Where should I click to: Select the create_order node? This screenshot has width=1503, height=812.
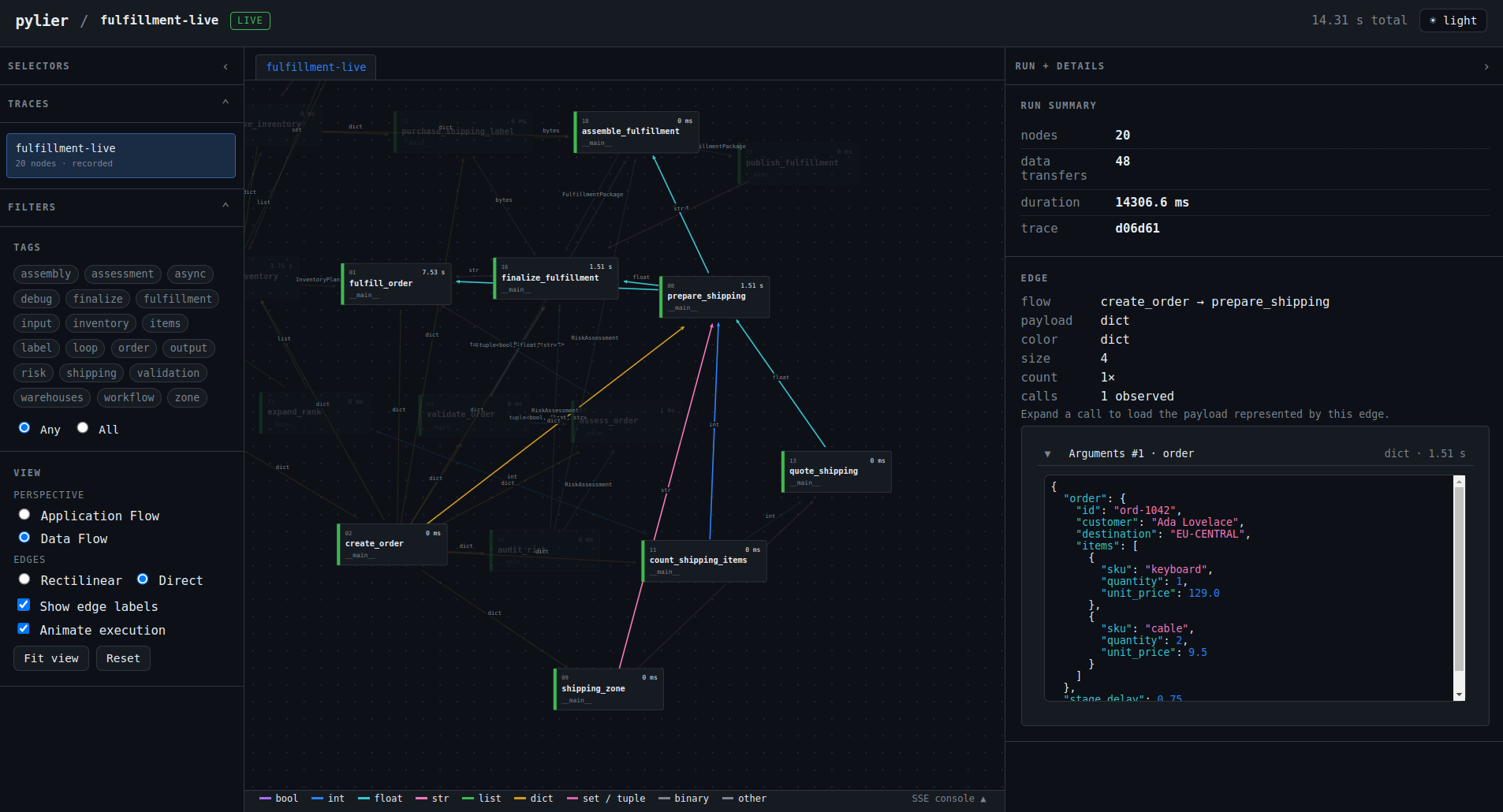pos(392,544)
